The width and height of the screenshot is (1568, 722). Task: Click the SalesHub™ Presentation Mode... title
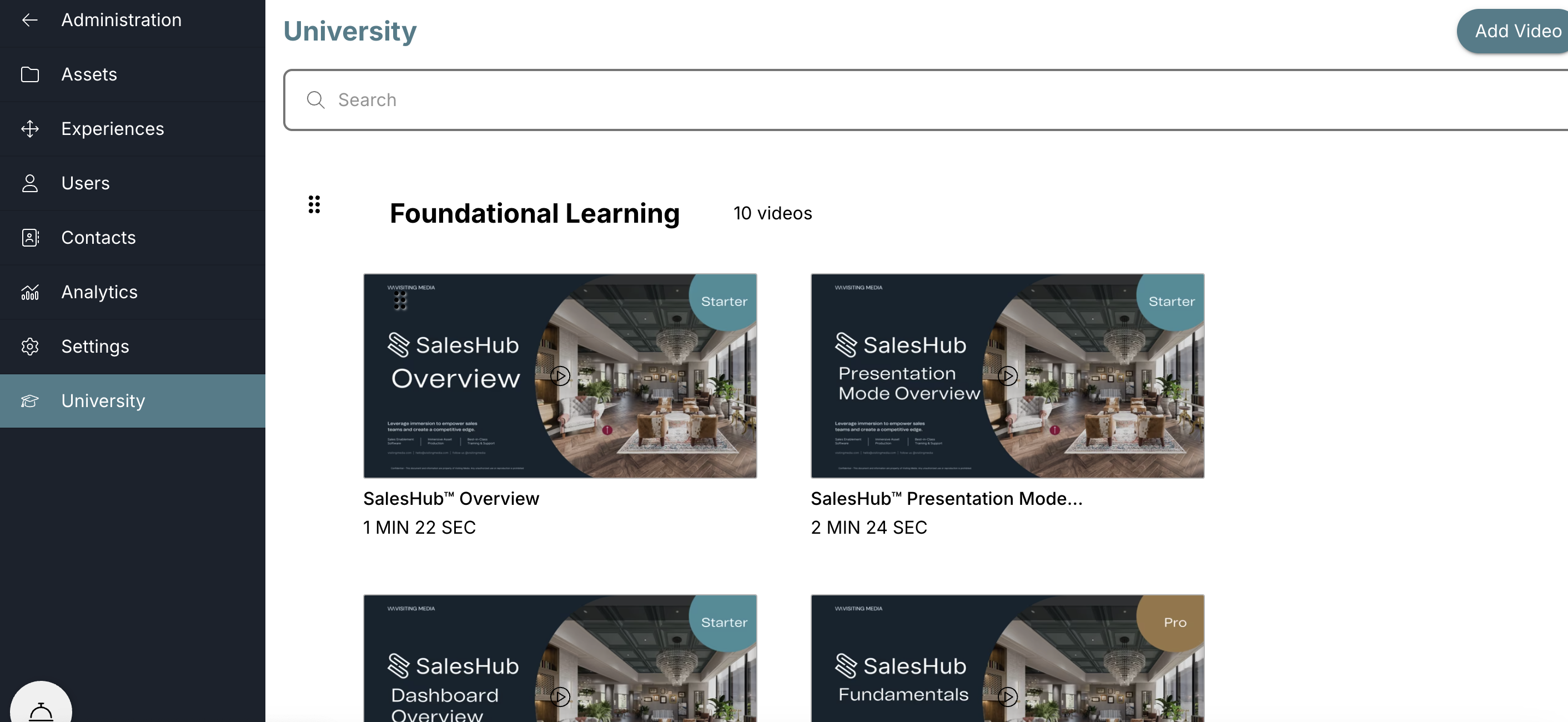pyautogui.click(x=947, y=499)
